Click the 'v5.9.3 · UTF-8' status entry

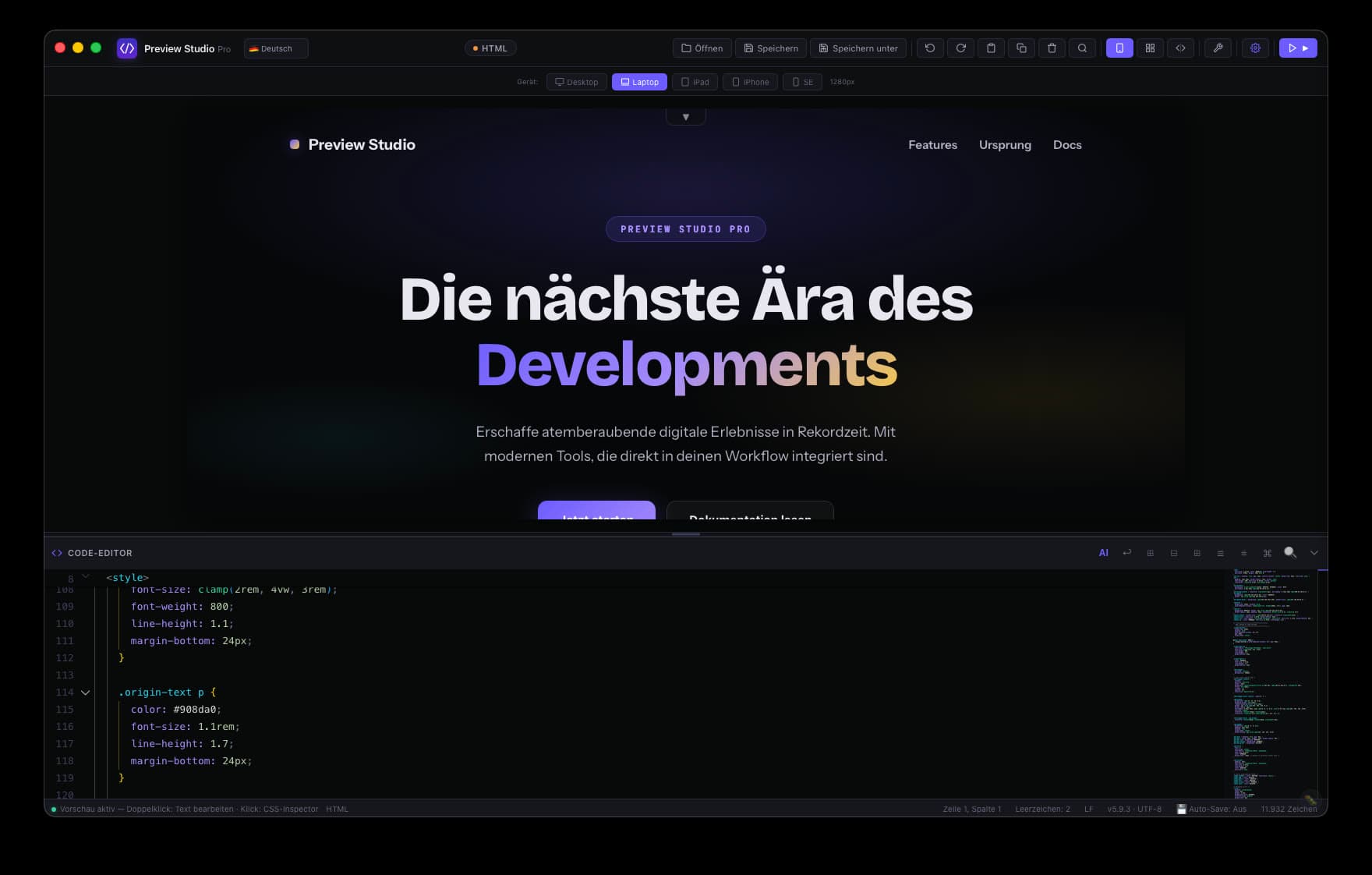(x=1134, y=809)
